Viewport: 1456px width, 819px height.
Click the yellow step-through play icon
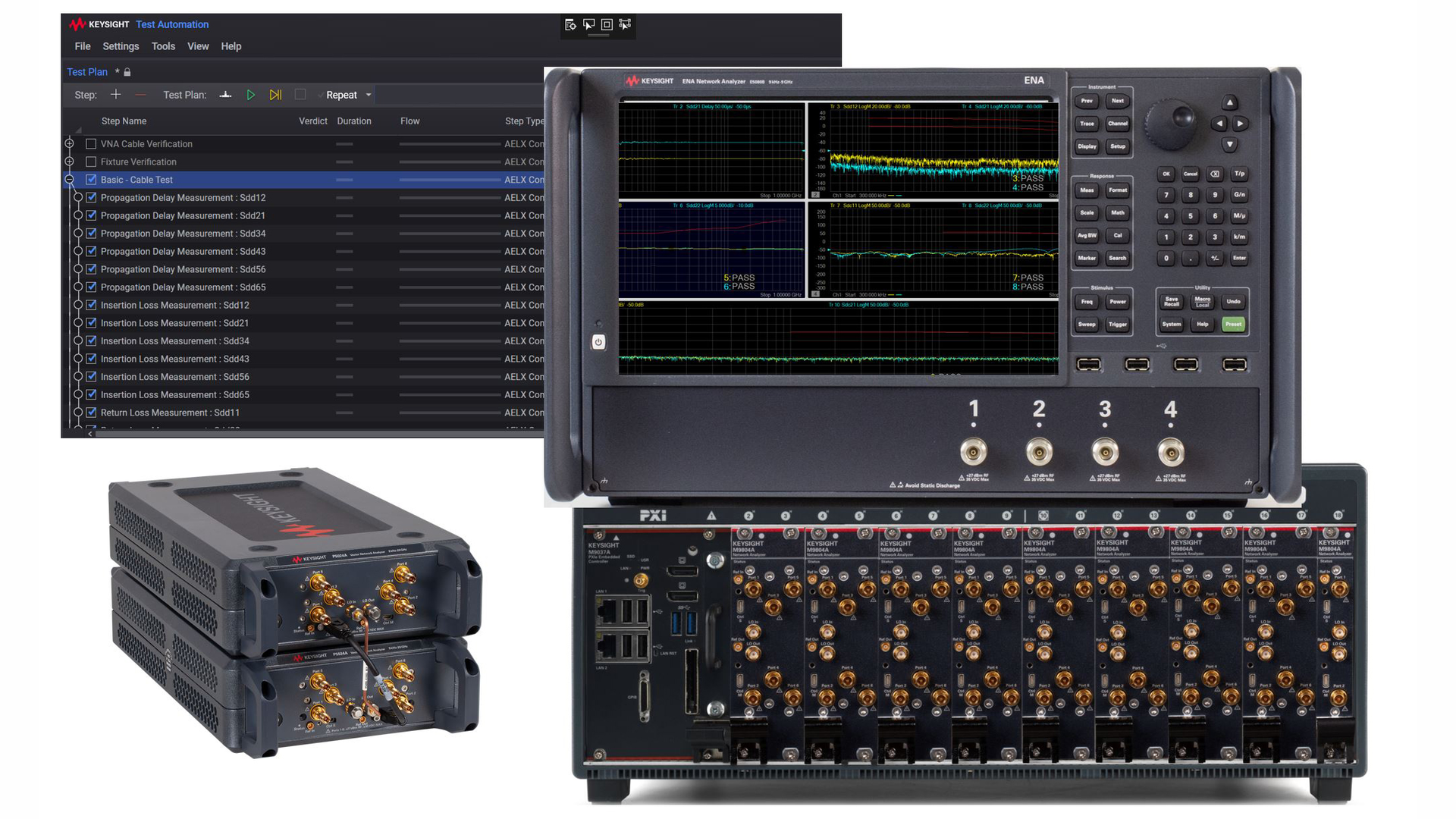[275, 95]
